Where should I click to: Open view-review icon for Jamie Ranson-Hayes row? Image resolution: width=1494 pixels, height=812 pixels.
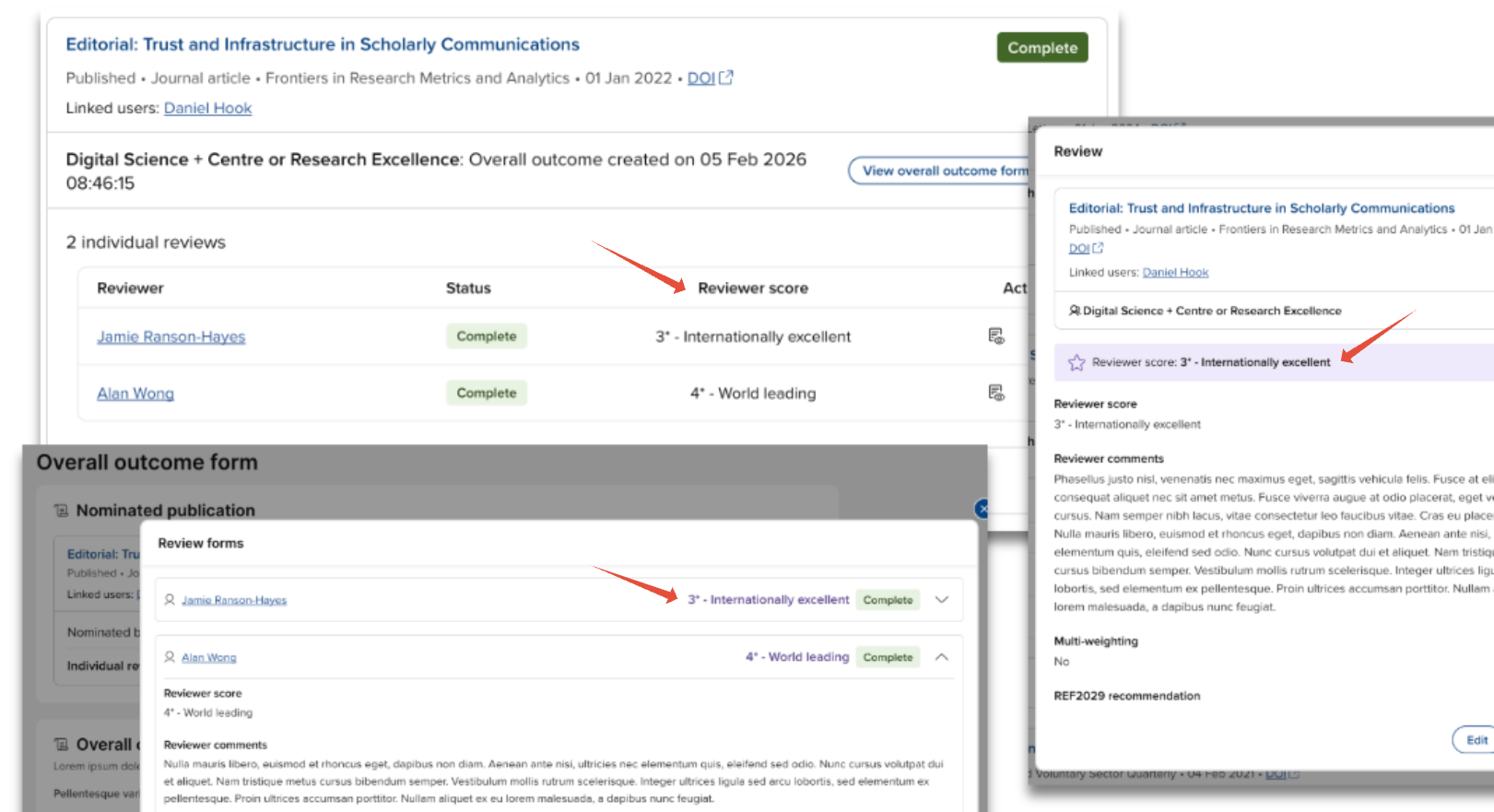point(995,336)
